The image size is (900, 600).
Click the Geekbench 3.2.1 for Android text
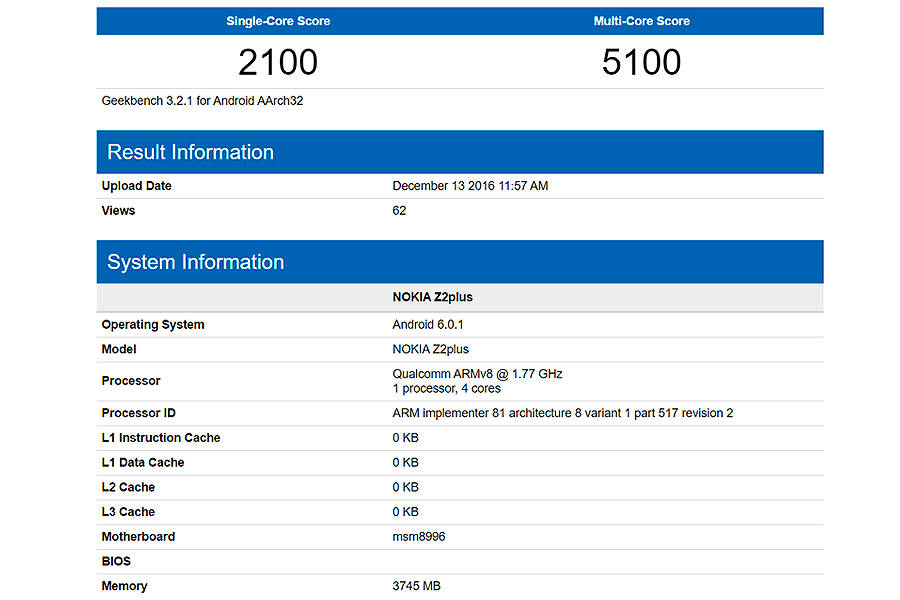(202, 101)
